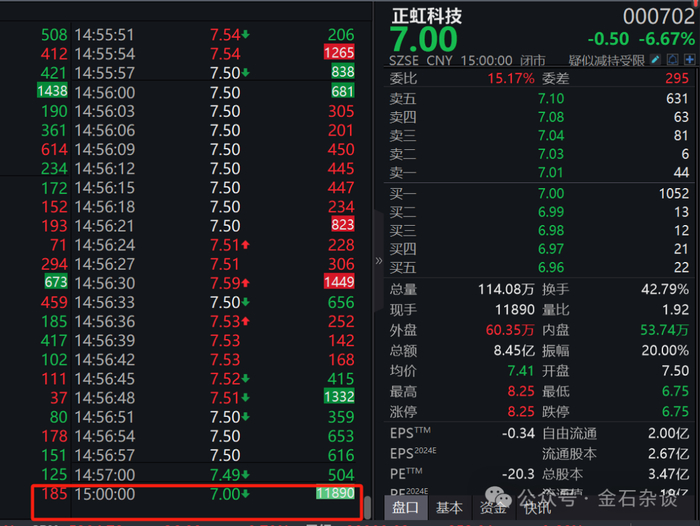This screenshot has height=526, width=700.
Task: Click the 7.52 price at 14:56:45
Action: pos(226,379)
